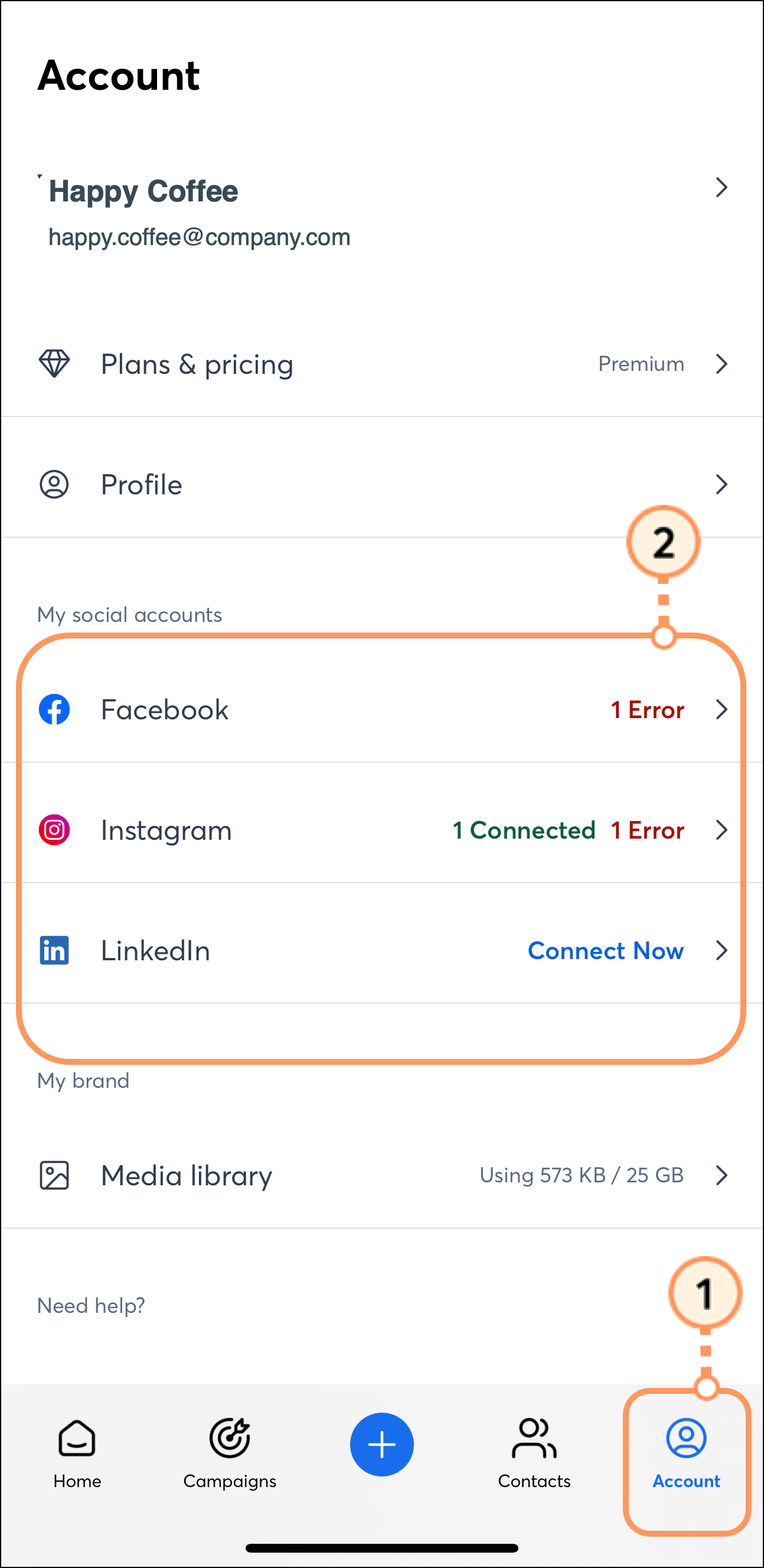
Task: Tap the Profile person icon
Action: tap(54, 484)
